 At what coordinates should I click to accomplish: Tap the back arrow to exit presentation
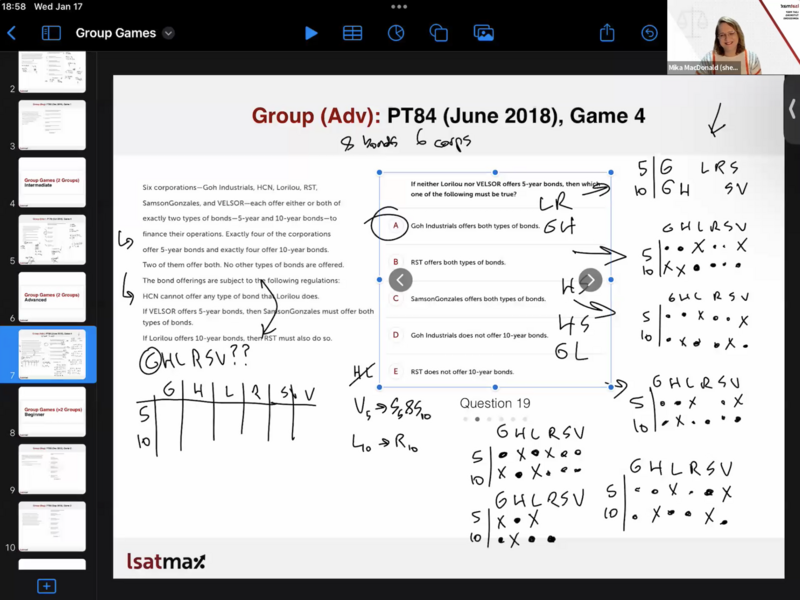[12, 33]
